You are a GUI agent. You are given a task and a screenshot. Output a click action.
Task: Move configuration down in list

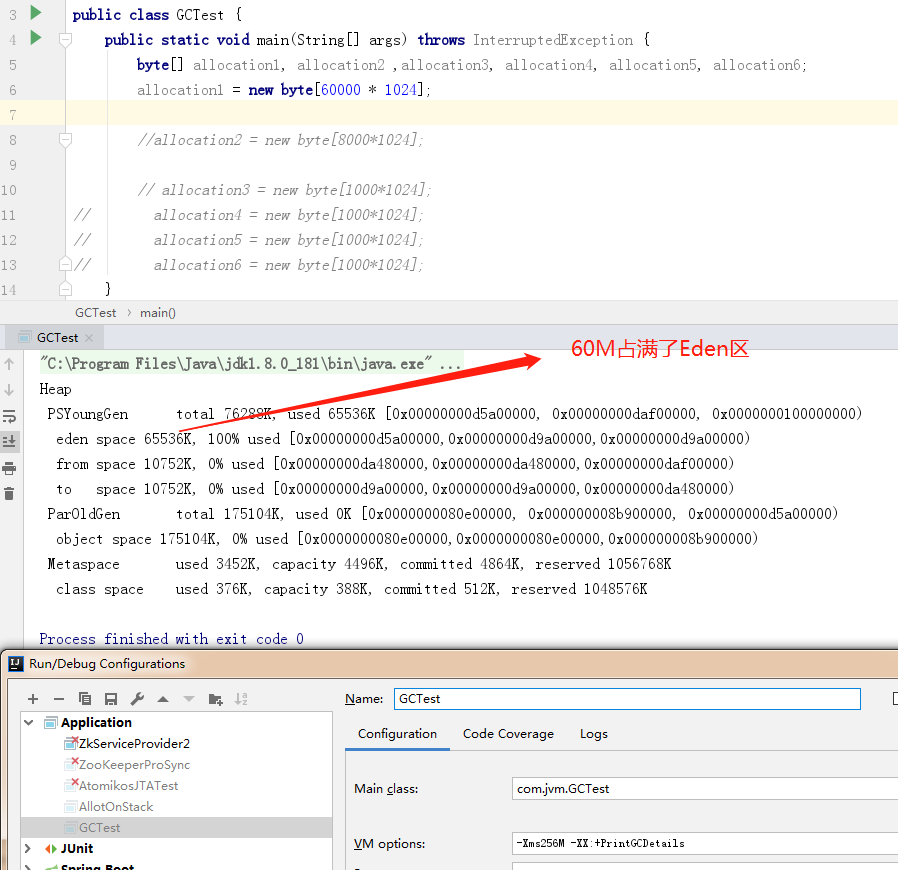[x=189, y=699]
